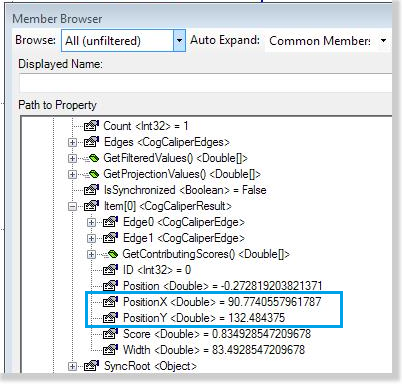Click the property icon beside ID
Image resolution: width=402 pixels, height=388 pixels.
coord(110,270)
